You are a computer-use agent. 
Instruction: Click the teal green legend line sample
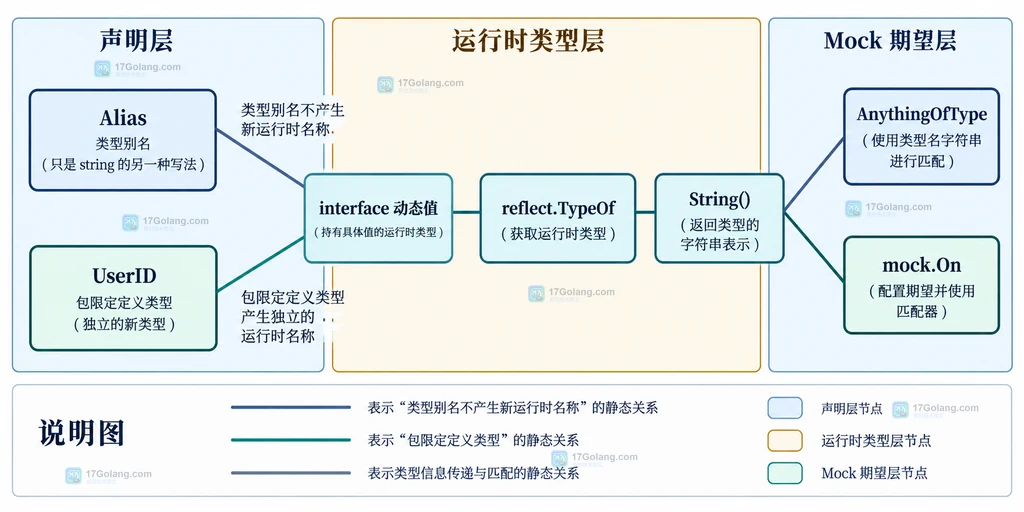click(x=291, y=440)
